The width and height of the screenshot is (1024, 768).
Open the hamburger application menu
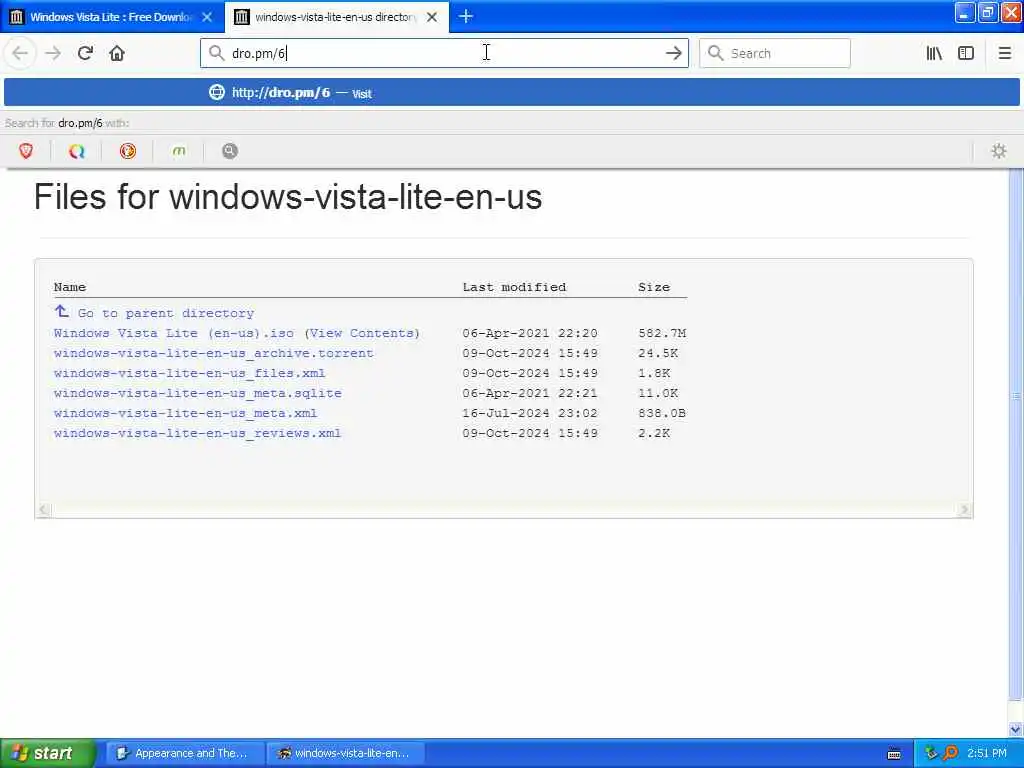(1004, 53)
